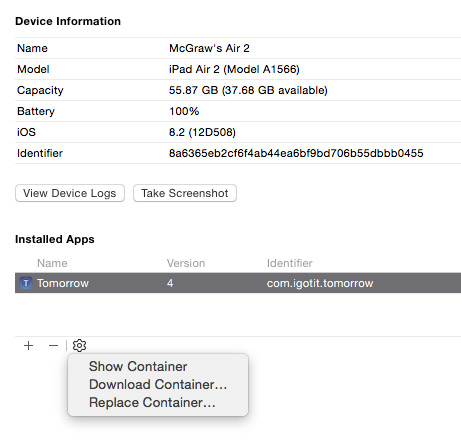461x442 pixels.
Task: Select the com.igotit.tomorrow bundle identifier
Action: tap(320, 283)
